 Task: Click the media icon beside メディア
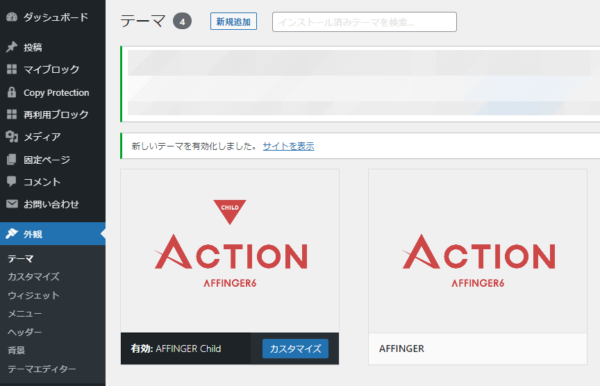(x=12, y=137)
